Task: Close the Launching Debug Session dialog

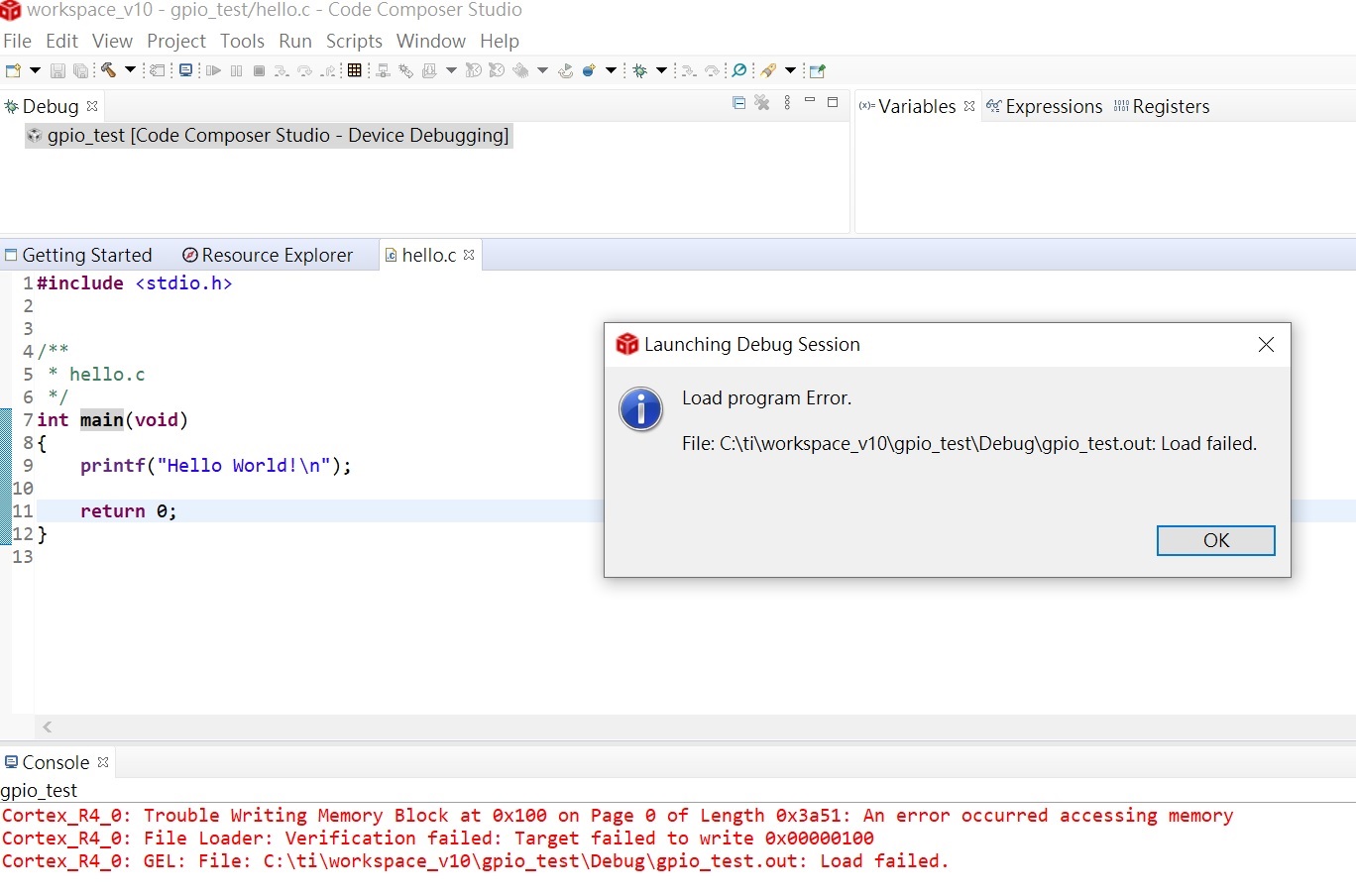Action: coord(1266,344)
